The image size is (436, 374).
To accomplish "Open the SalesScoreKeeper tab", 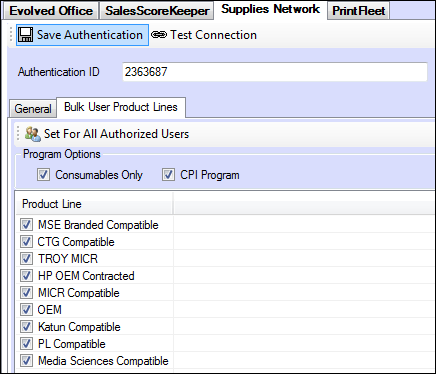I will coord(157,11).
